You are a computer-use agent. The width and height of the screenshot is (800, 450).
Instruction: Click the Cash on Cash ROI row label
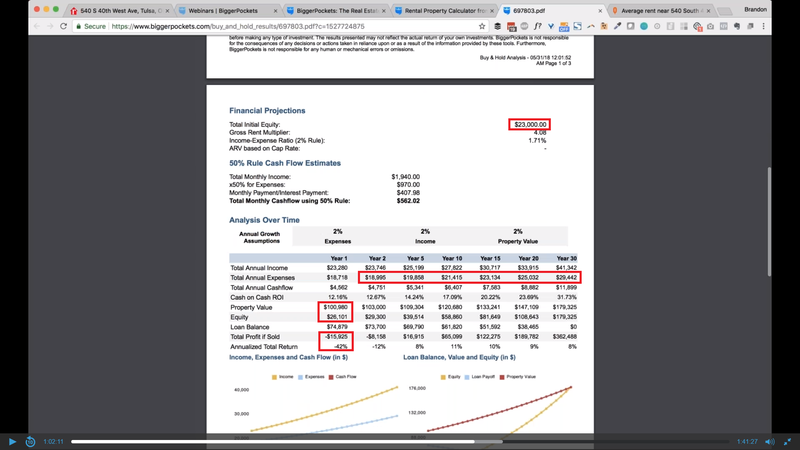[x=257, y=297]
